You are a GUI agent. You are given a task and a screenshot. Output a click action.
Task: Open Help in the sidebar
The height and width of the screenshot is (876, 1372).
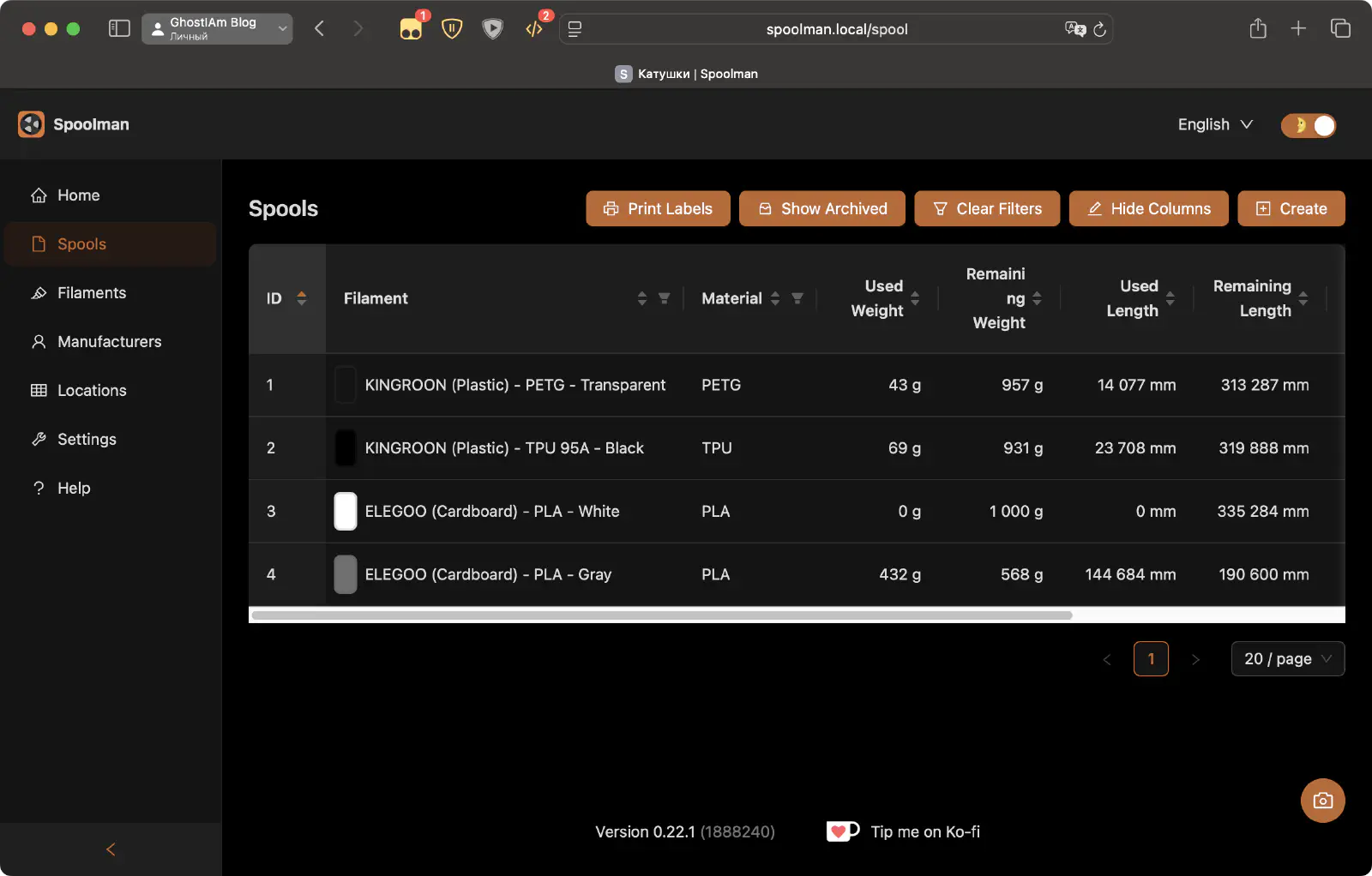(x=110, y=489)
